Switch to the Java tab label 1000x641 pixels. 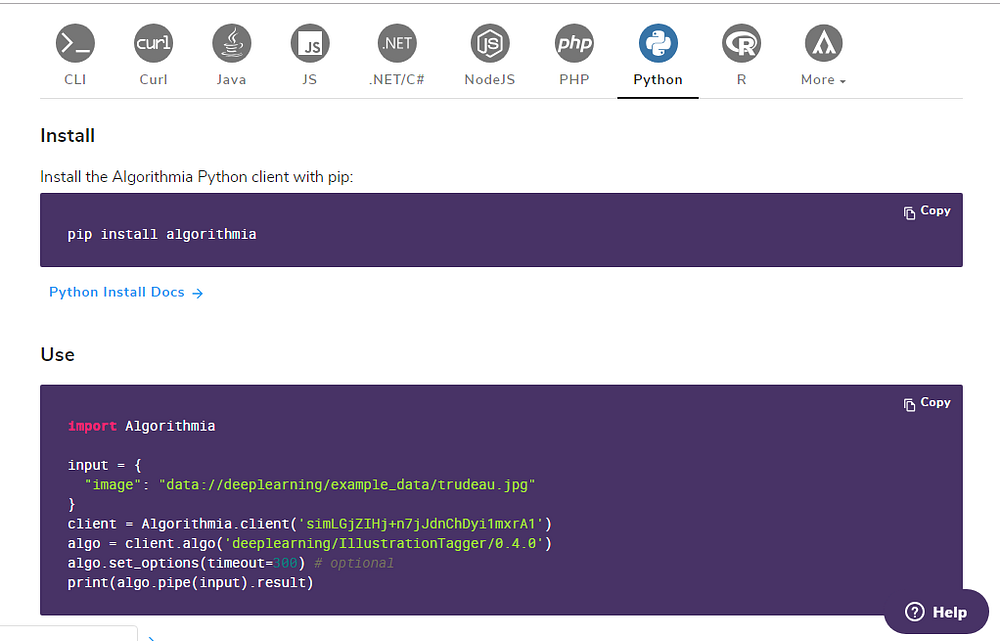[232, 80]
